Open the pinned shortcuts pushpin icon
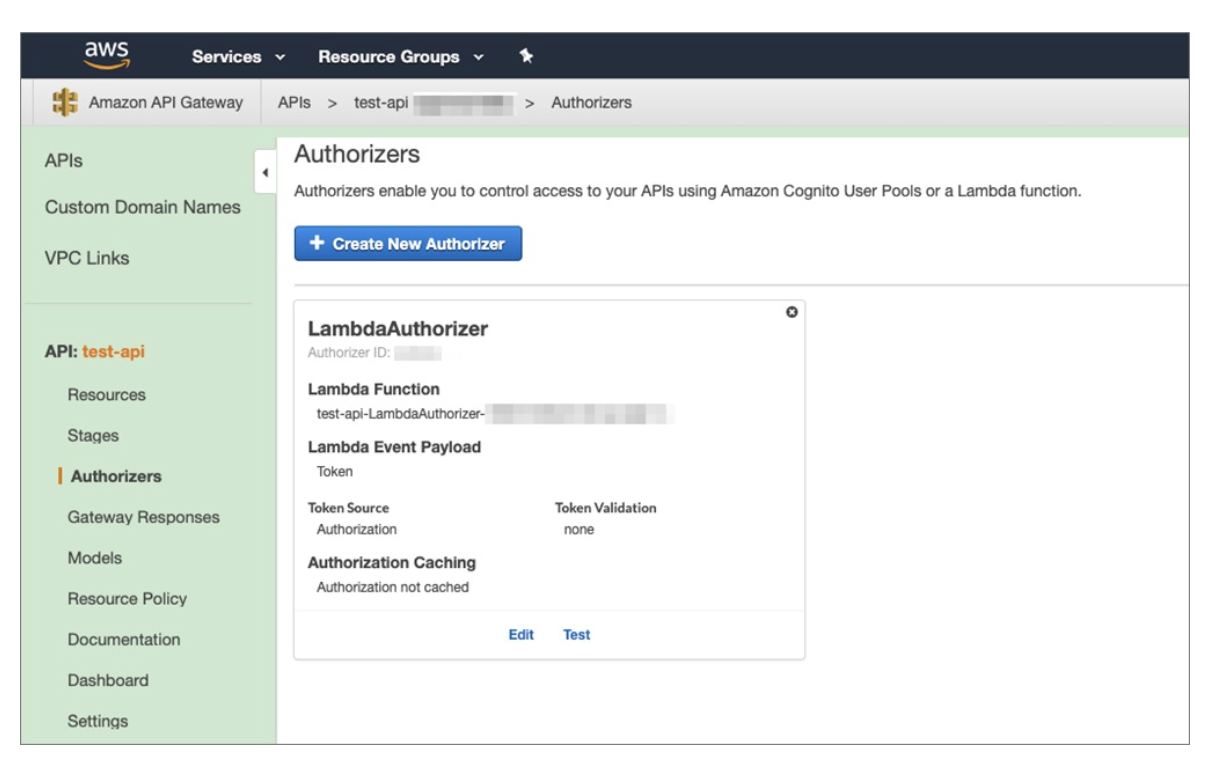 526,56
